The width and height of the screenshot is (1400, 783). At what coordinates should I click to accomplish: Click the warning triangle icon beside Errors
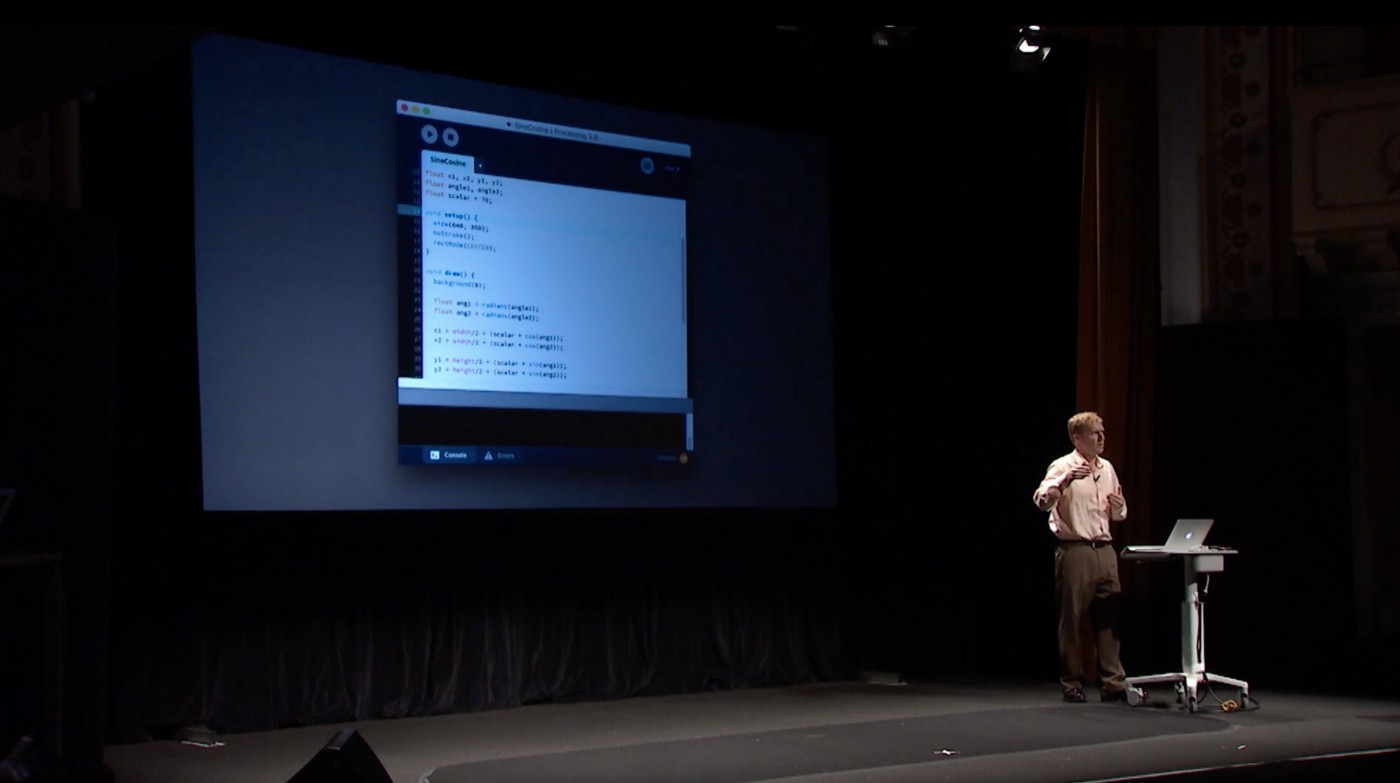click(x=489, y=455)
